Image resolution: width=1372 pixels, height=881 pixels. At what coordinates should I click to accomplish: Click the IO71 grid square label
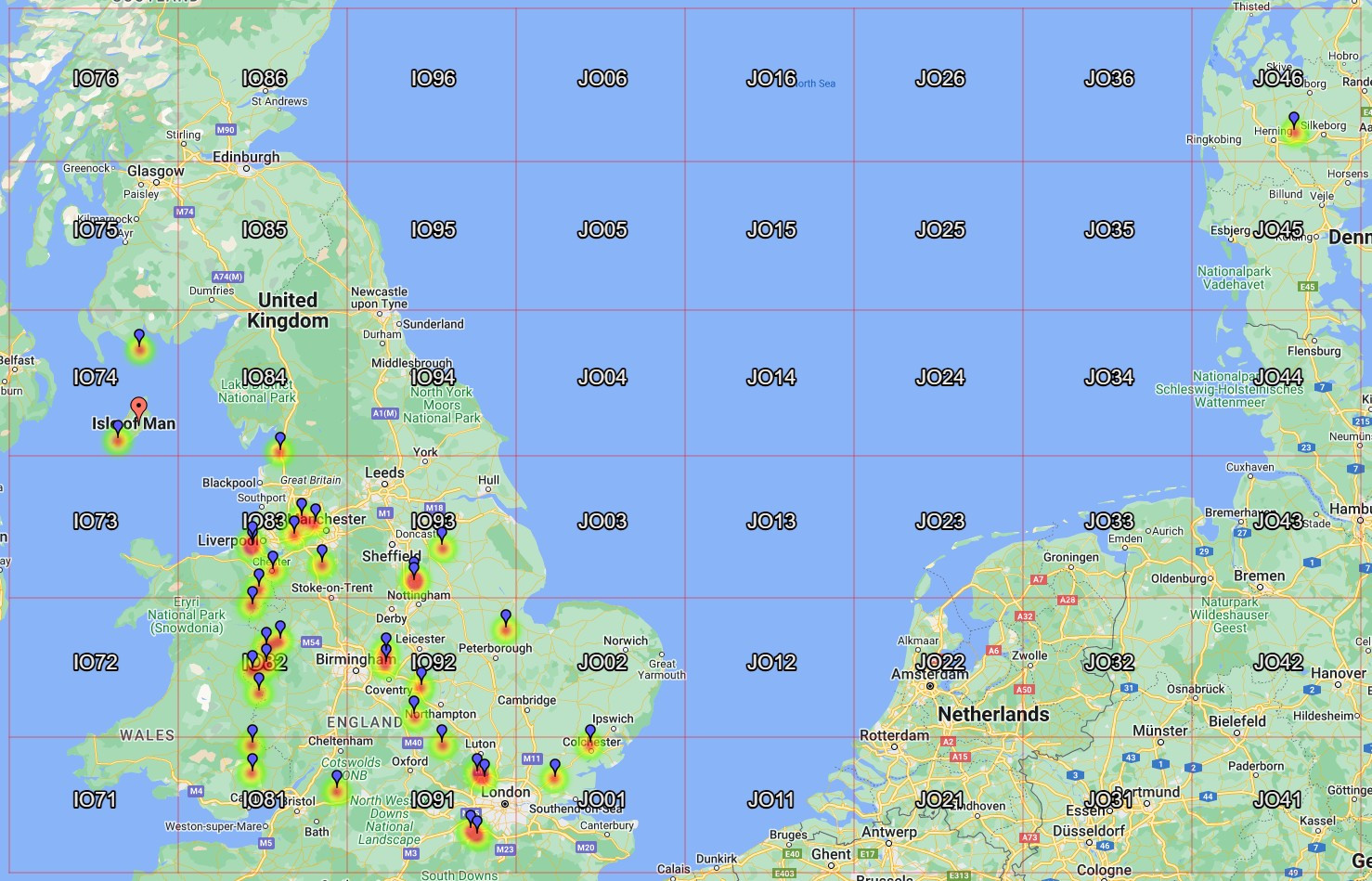(x=96, y=799)
